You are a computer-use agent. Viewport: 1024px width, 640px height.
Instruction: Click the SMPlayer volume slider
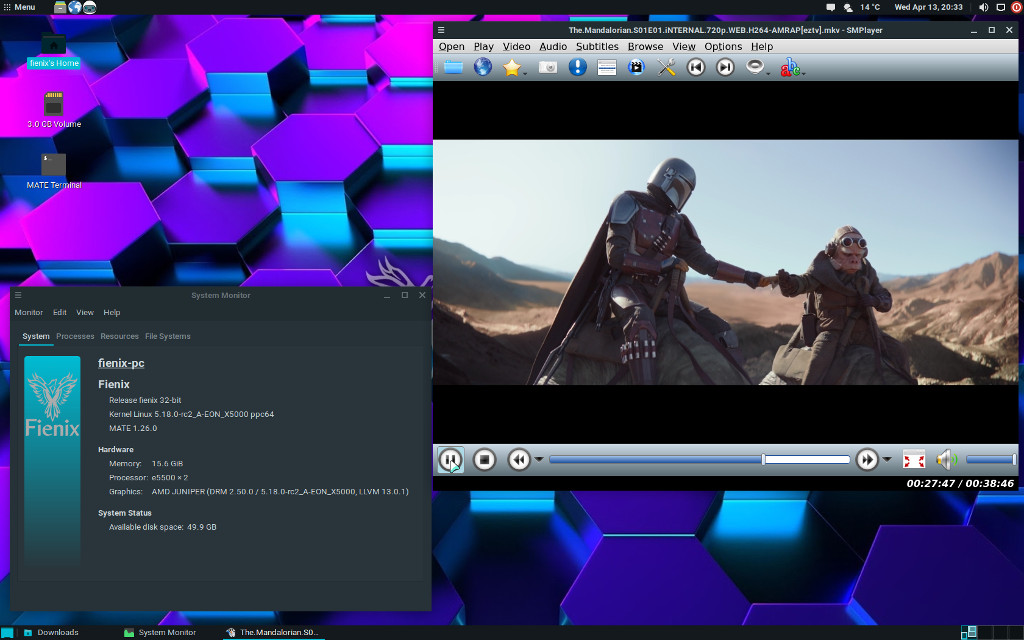point(991,460)
